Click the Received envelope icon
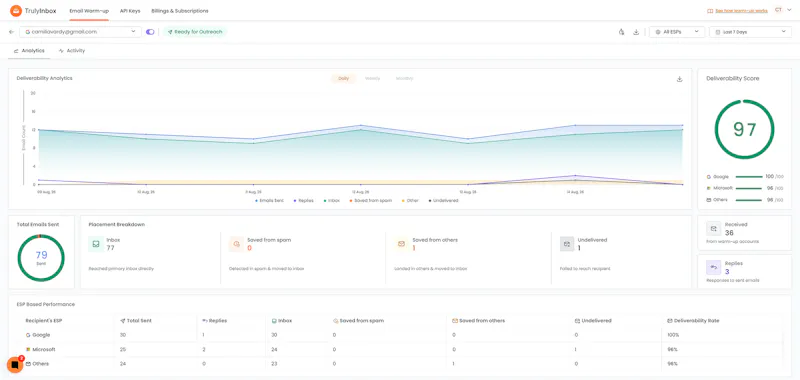This screenshot has height=380, width=800. coord(714,229)
